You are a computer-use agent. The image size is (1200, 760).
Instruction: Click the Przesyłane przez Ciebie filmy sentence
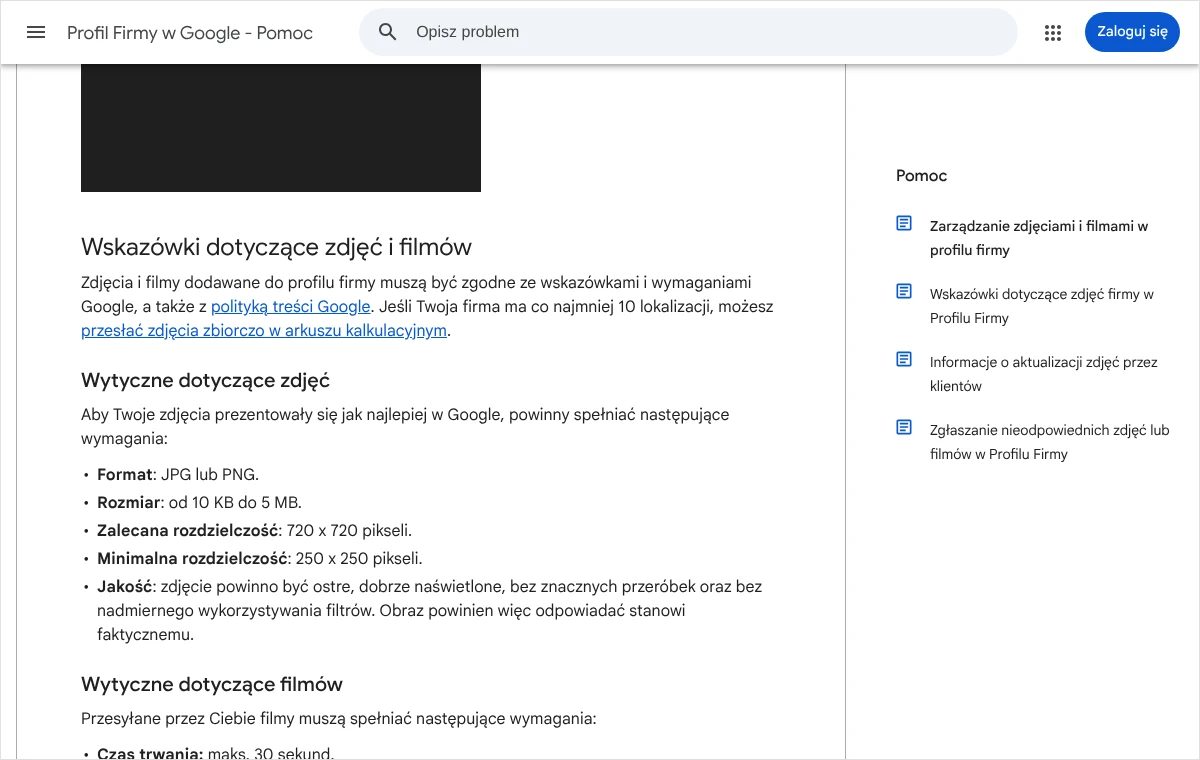coord(339,719)
